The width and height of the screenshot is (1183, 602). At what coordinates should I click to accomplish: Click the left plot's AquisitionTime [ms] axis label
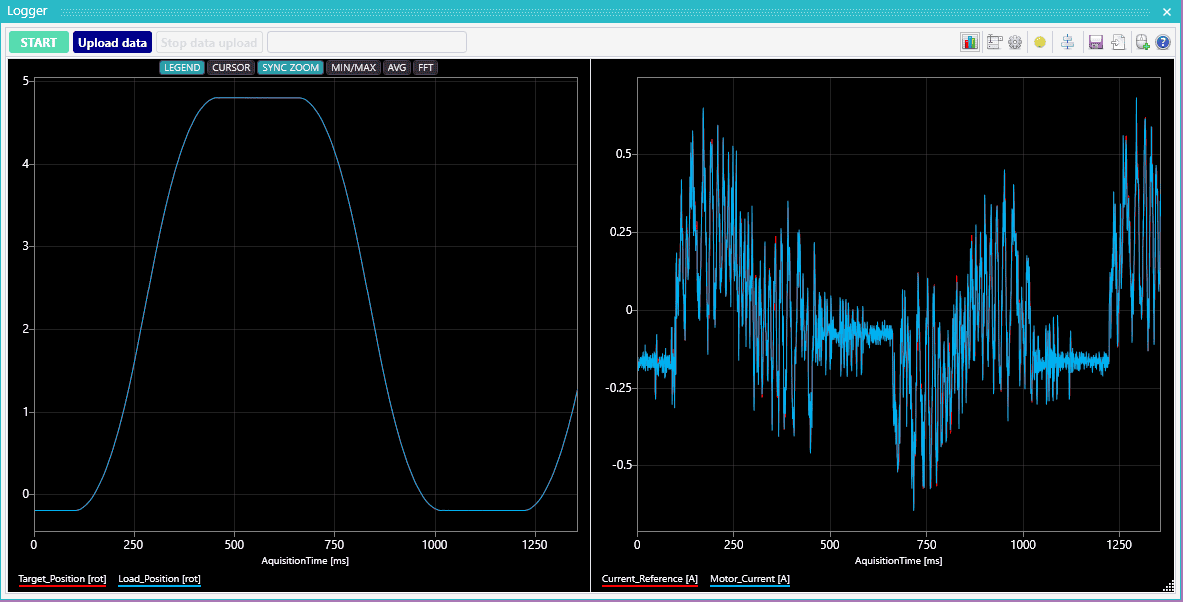coord(305,561)
